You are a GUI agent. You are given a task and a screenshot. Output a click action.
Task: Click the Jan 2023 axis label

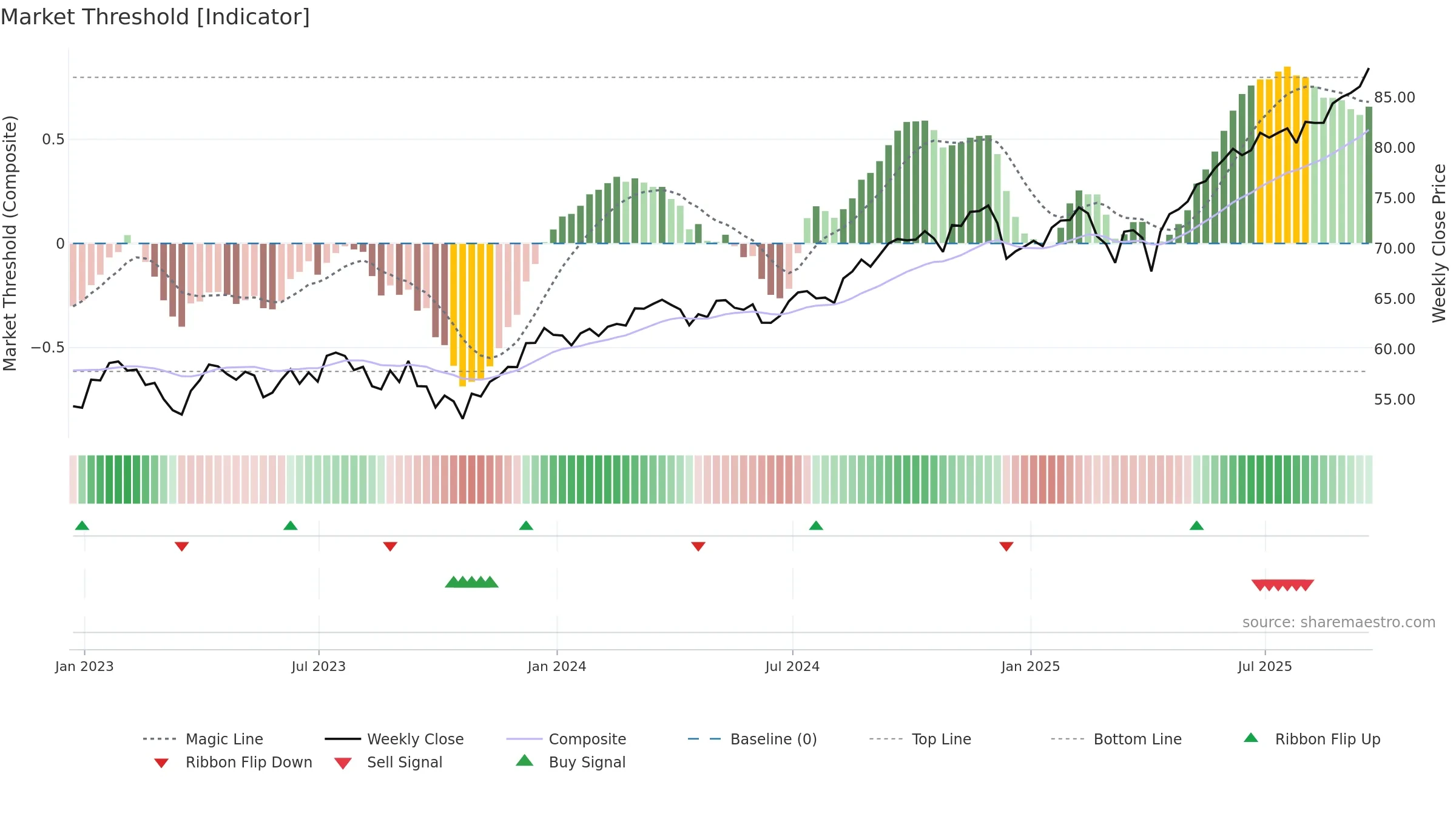84,666
